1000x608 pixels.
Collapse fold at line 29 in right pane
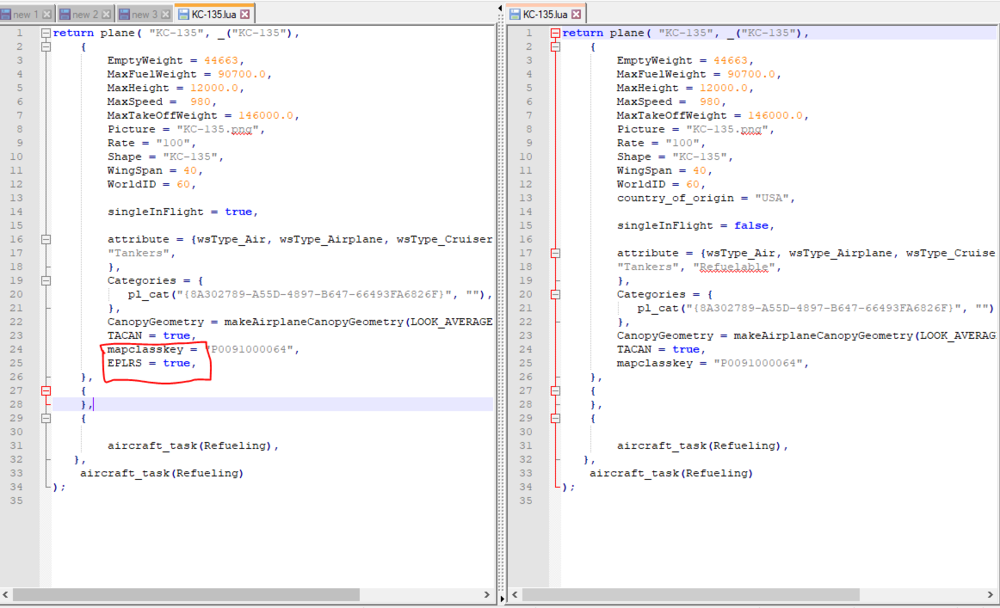[555, 419]
